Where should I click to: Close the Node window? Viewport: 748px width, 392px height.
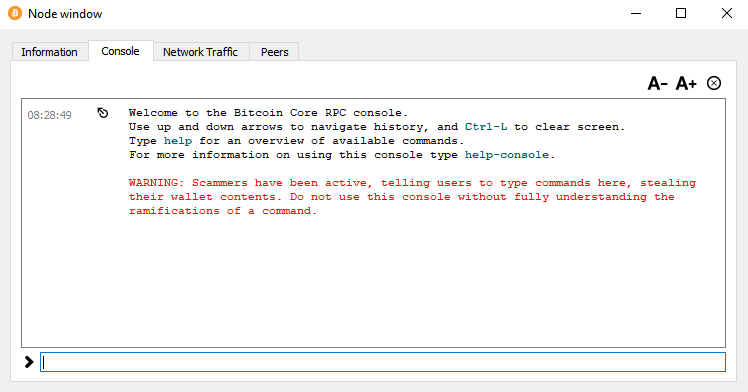click(x=727, y=13)
